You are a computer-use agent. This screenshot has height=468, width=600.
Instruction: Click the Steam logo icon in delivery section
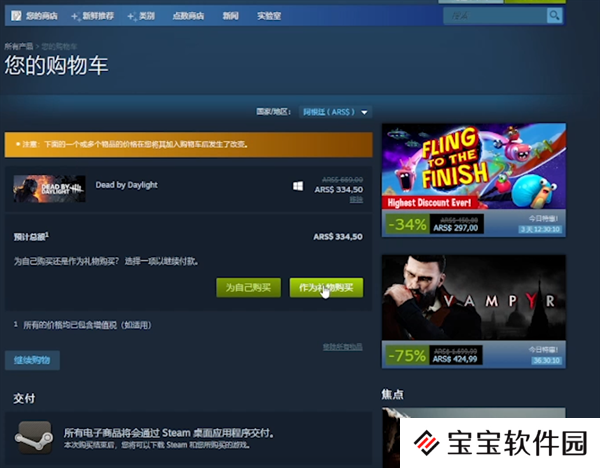[x=34, y=437]
